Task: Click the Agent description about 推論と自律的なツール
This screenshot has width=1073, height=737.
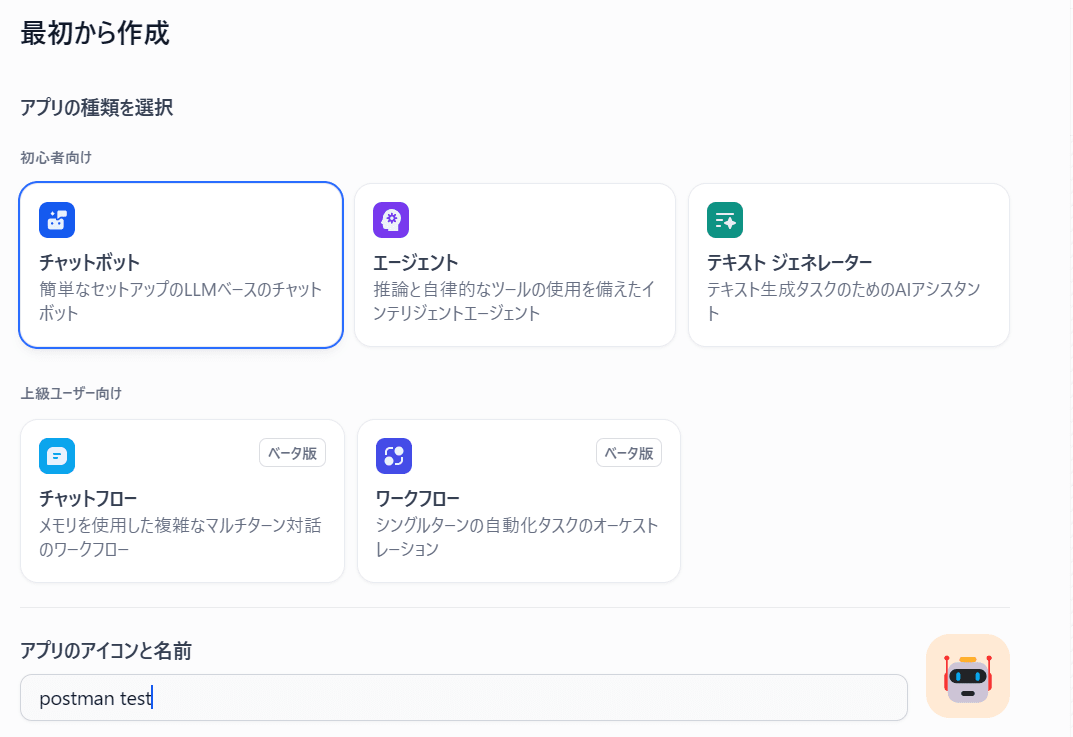Action: [514, 301]
